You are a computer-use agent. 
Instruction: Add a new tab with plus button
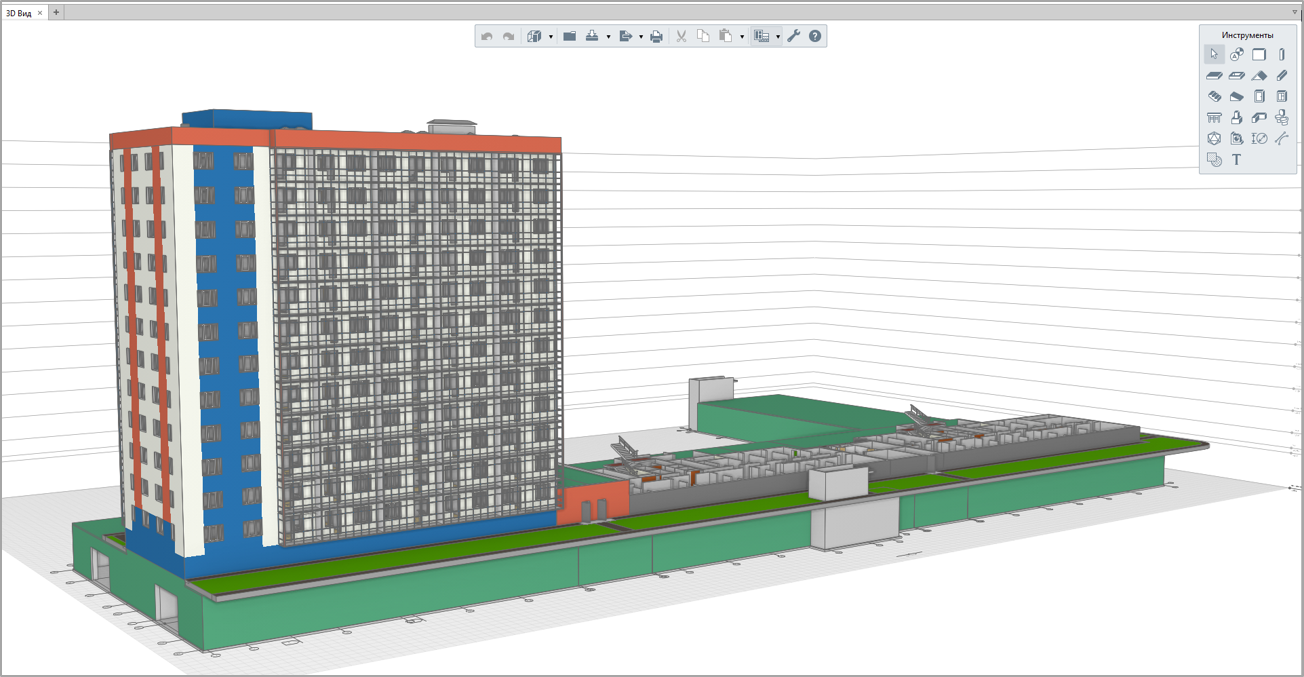[56, 13]
